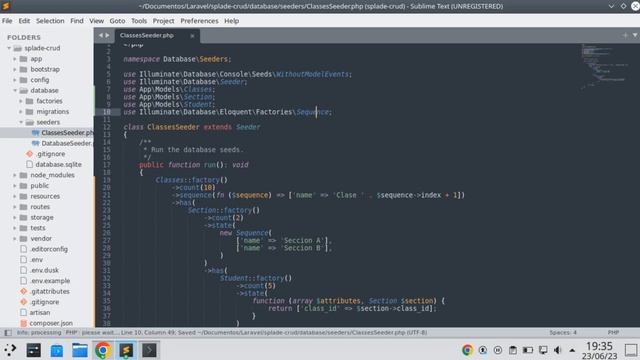Open the Preferences menu
This screenshot has width=640, height=360.
coord(199,21)
